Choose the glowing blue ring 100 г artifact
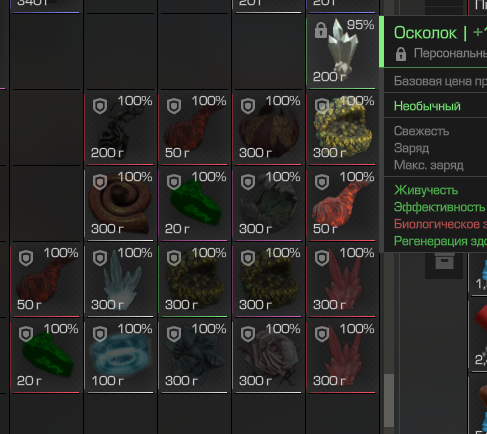The height and width of the screenshot is (434, 487). tap(120, 355)
